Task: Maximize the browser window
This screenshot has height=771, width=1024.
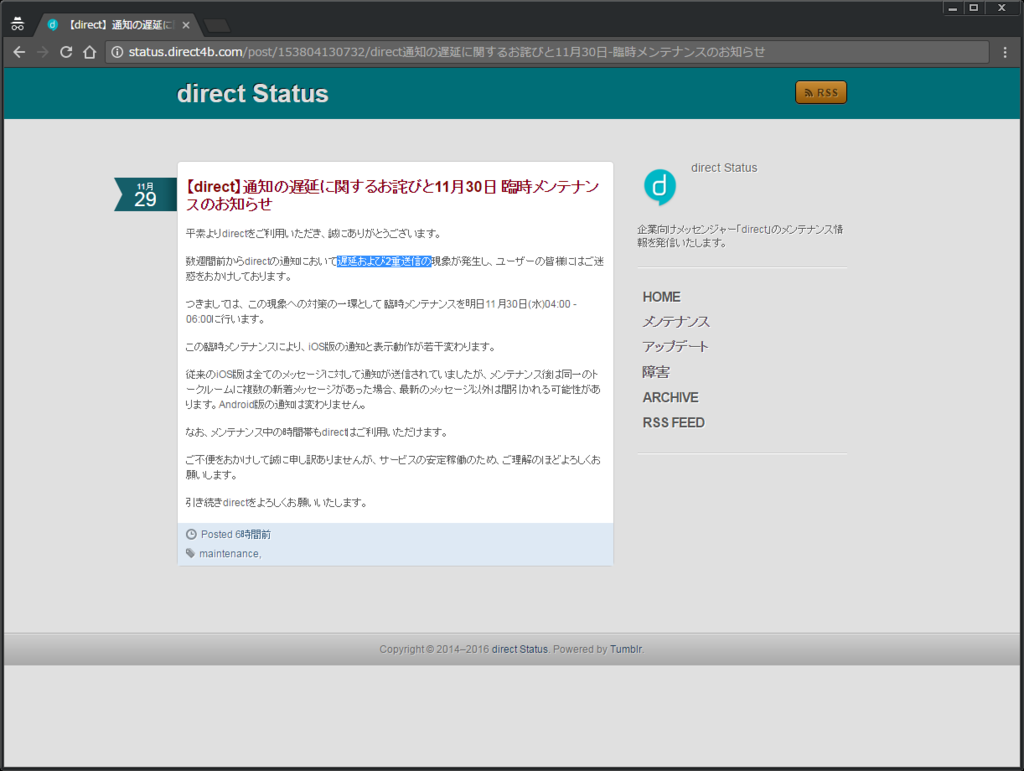Action: tap(974, 8)
